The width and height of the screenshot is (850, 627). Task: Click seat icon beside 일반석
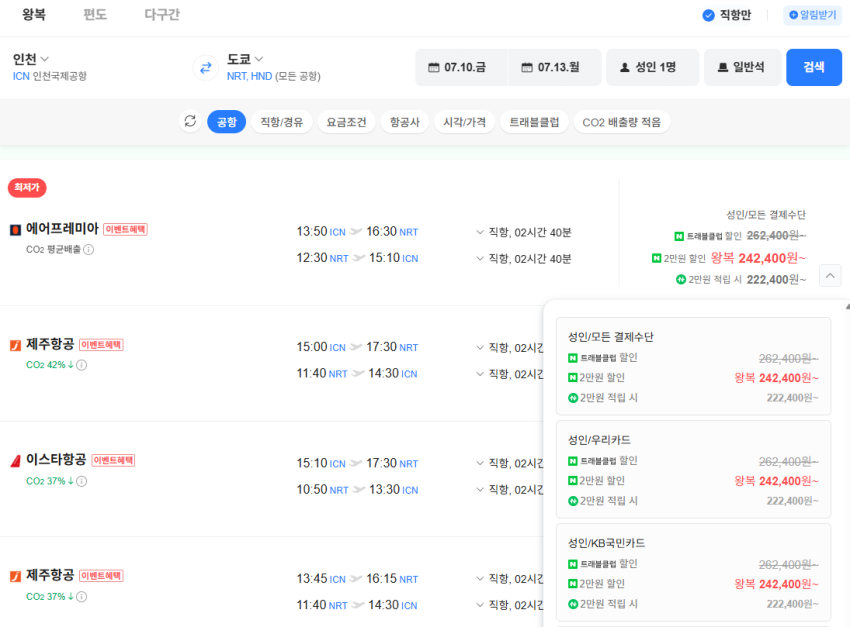click(723, 68)
